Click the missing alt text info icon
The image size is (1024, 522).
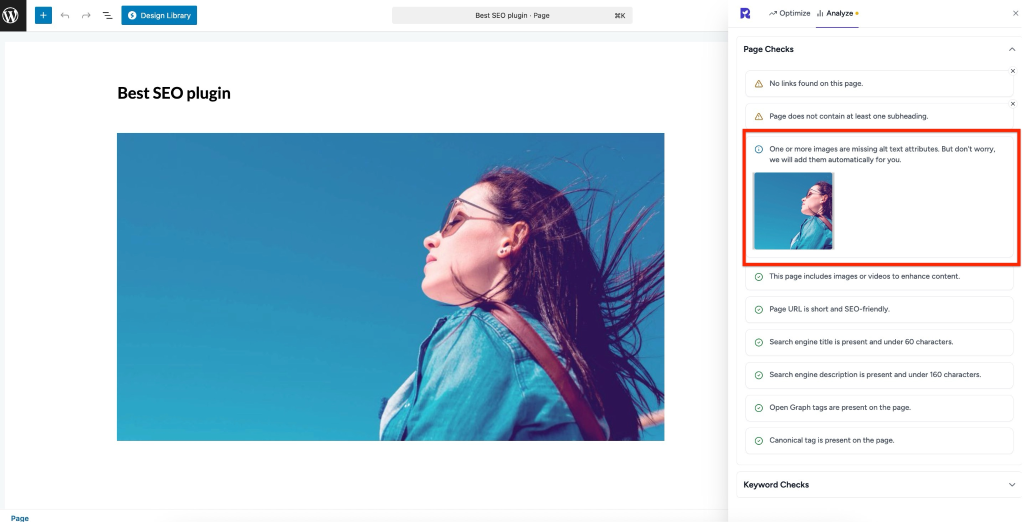[759, 149]
